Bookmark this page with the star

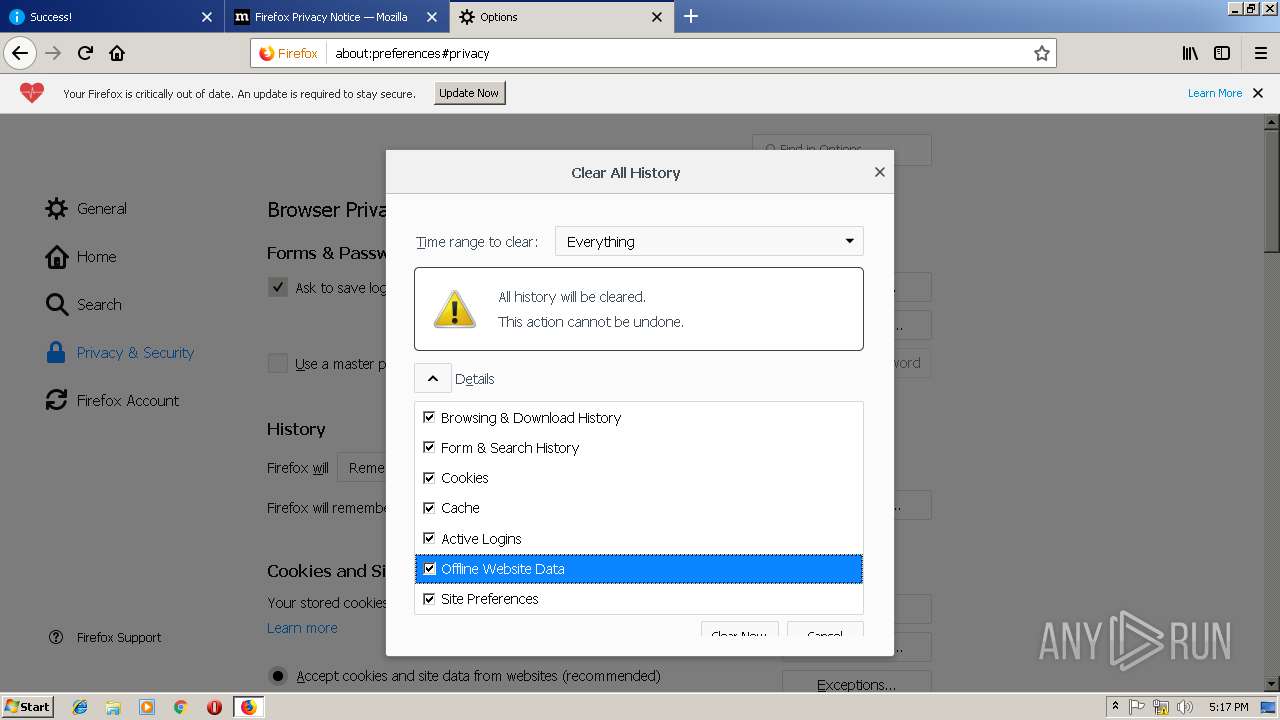coord(1041,53)
